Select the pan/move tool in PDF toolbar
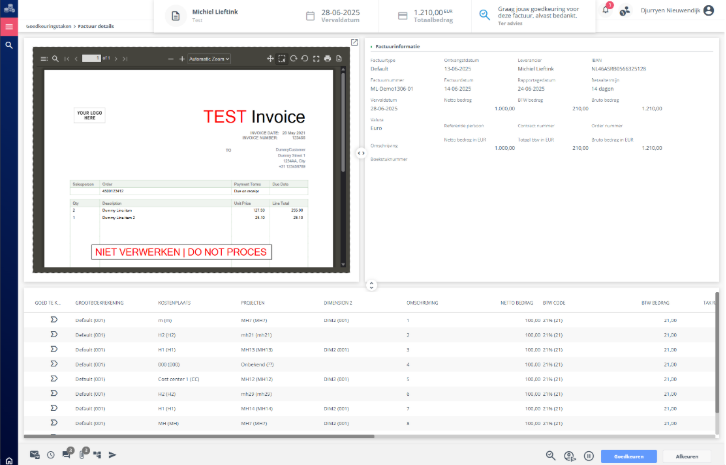The image size is (726, 465). point(270,58)
